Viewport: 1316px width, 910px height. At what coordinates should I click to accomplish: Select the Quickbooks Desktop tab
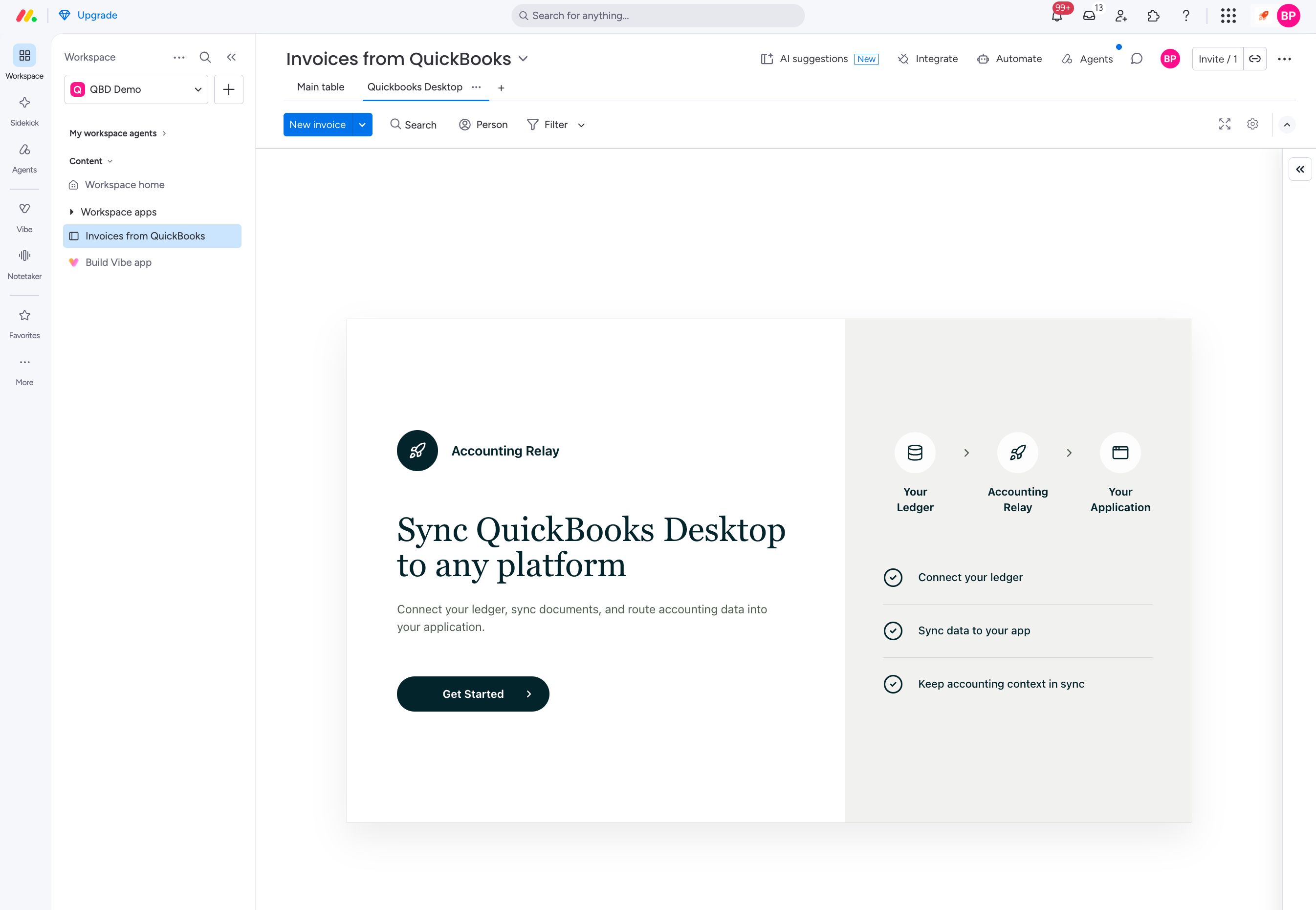click(x=415, y=87)
